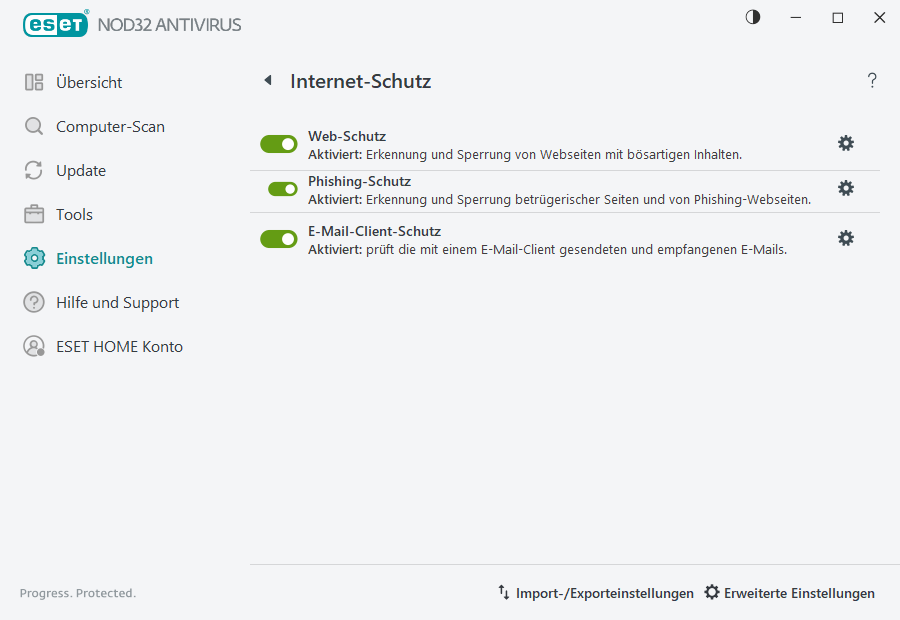The height and width of the screenshot is (620, 900).
Task: Open help via the question mark icon
Action: point(871,80)
